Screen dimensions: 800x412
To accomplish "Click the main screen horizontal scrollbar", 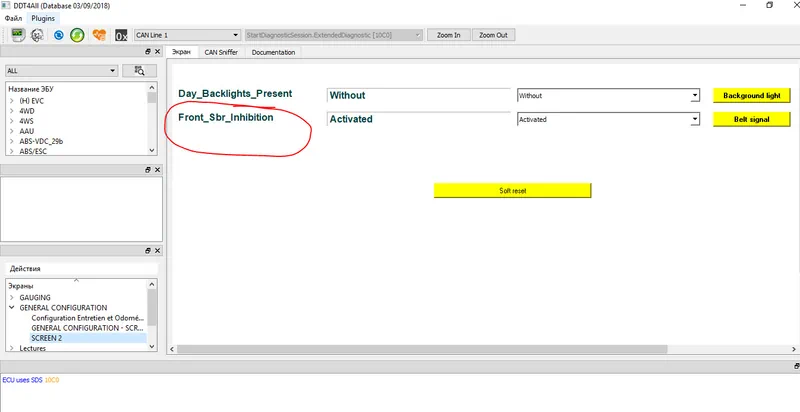I will [422, 349].
